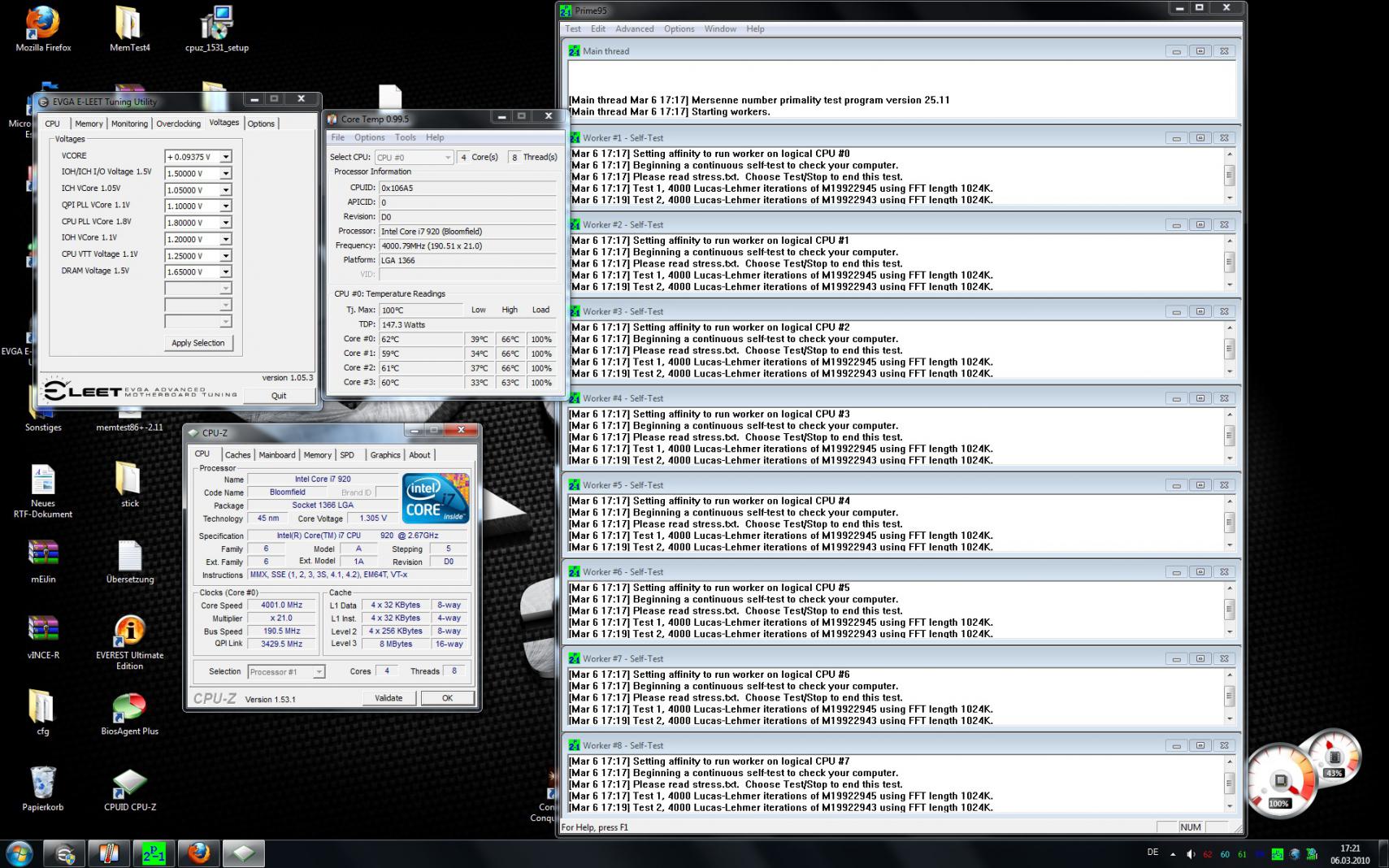Image resolution: width=1389 pixels, height=868 pixels.
Task: Open the IOH/ICH I/O Voltage dropdown
Action: (x=226, y=173)
